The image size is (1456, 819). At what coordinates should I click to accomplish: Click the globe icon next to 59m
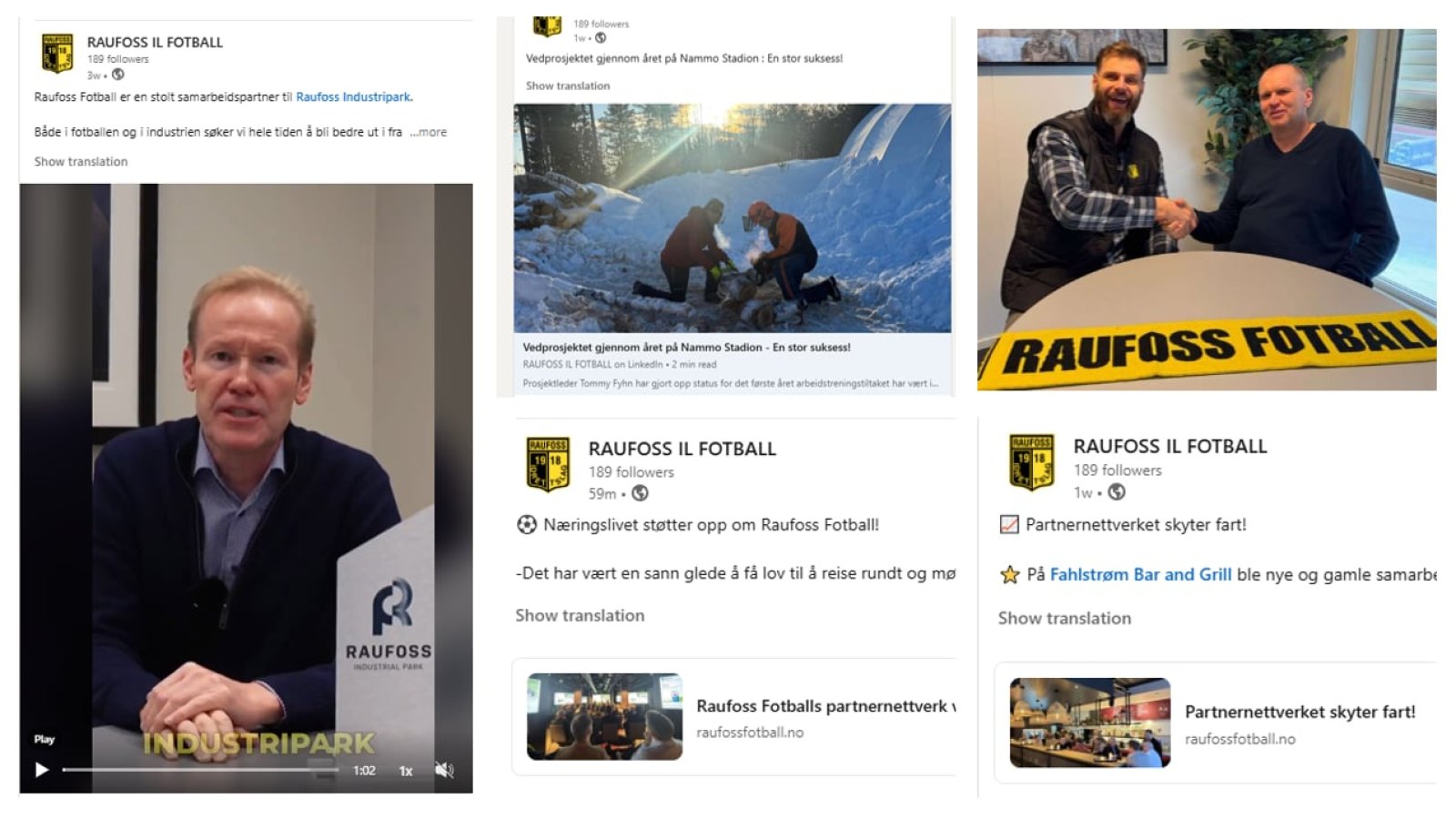click(640, 493)
